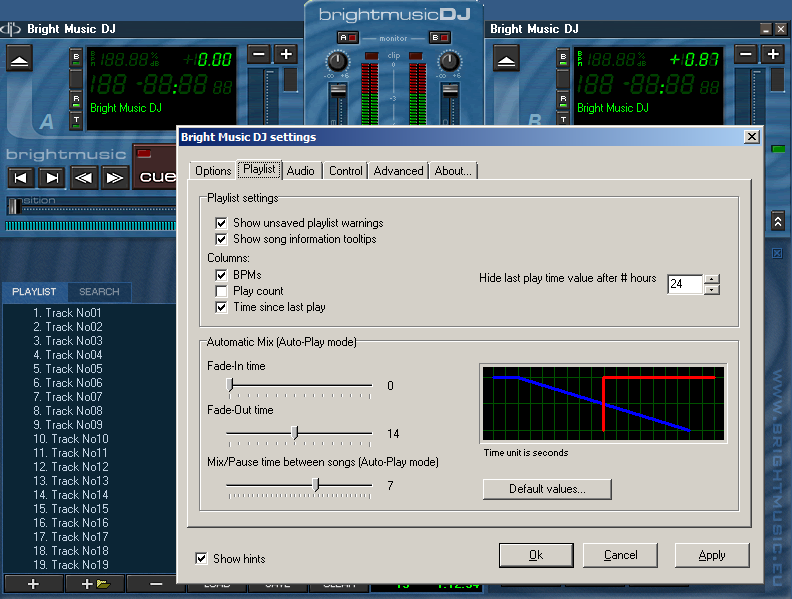This screenshot has width=792, height=599.
Task: Toggle the R button on deck B
Action: point(563,100)
